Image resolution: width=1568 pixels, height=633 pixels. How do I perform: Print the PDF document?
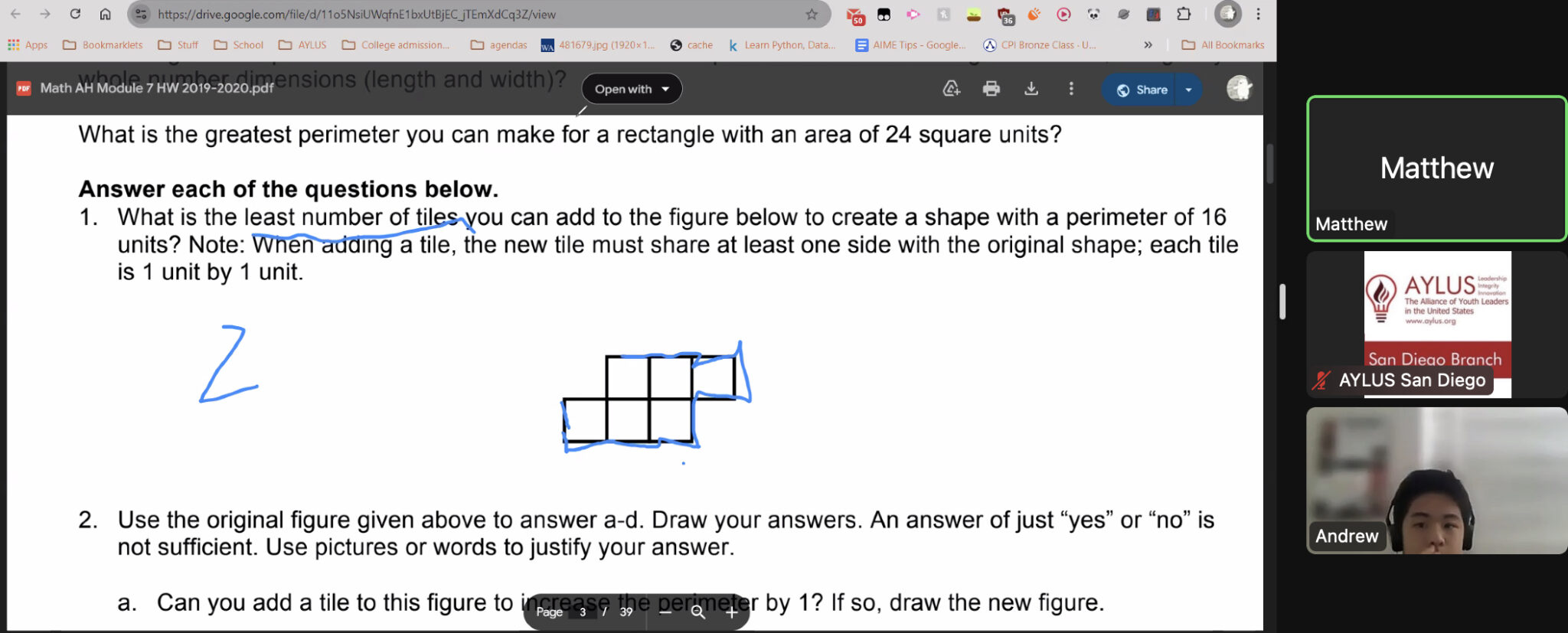pos(991,89)
